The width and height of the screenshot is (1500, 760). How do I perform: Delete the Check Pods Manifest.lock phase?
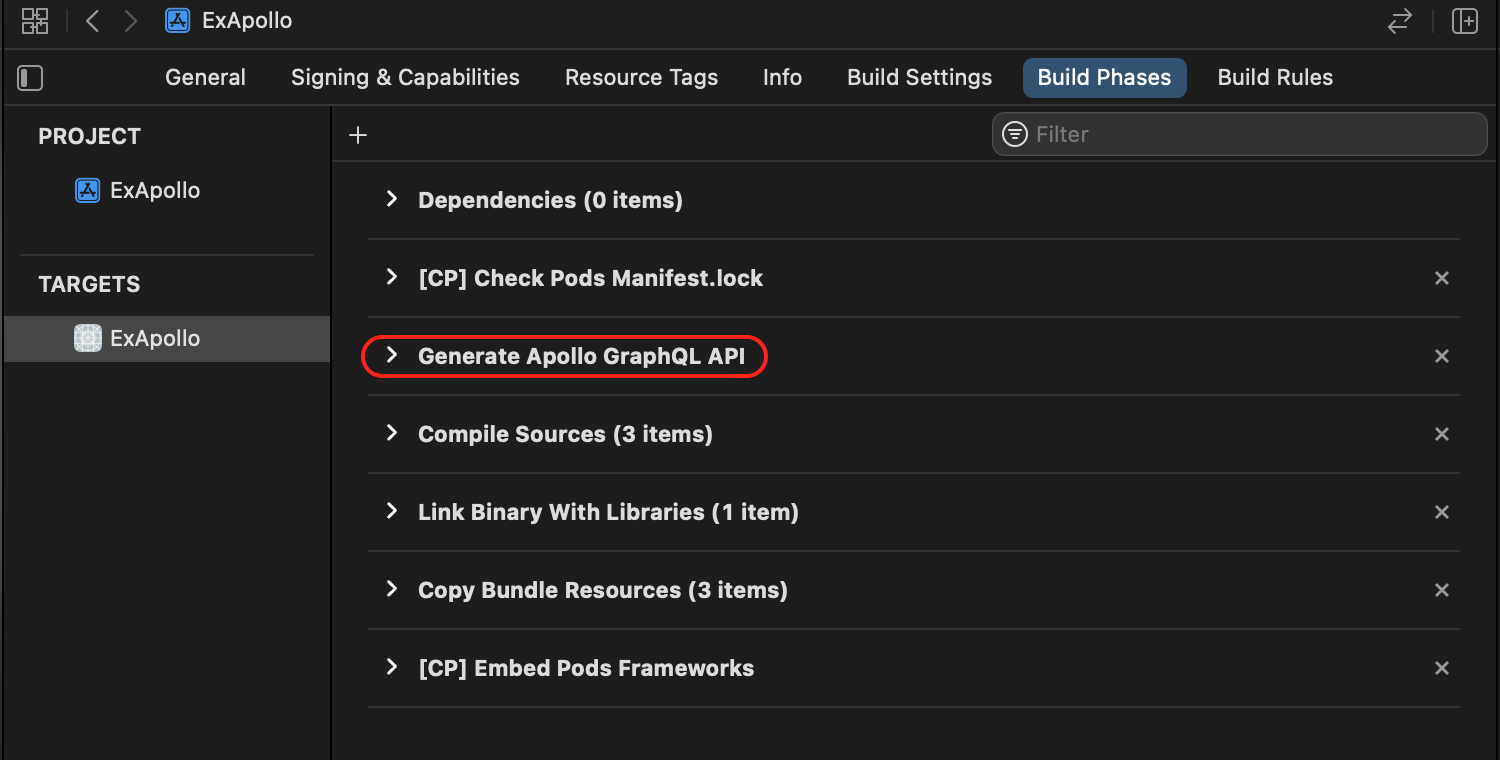click(1442, 278)
